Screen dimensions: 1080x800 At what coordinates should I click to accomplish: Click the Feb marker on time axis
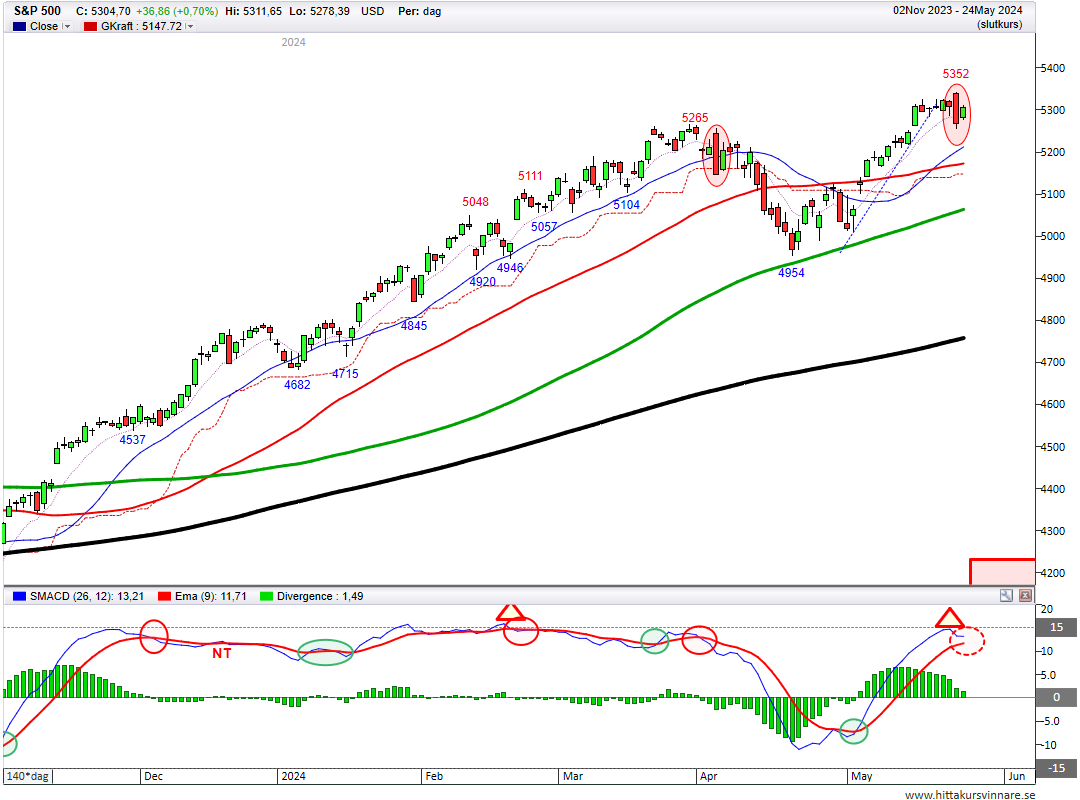(434, 776)
